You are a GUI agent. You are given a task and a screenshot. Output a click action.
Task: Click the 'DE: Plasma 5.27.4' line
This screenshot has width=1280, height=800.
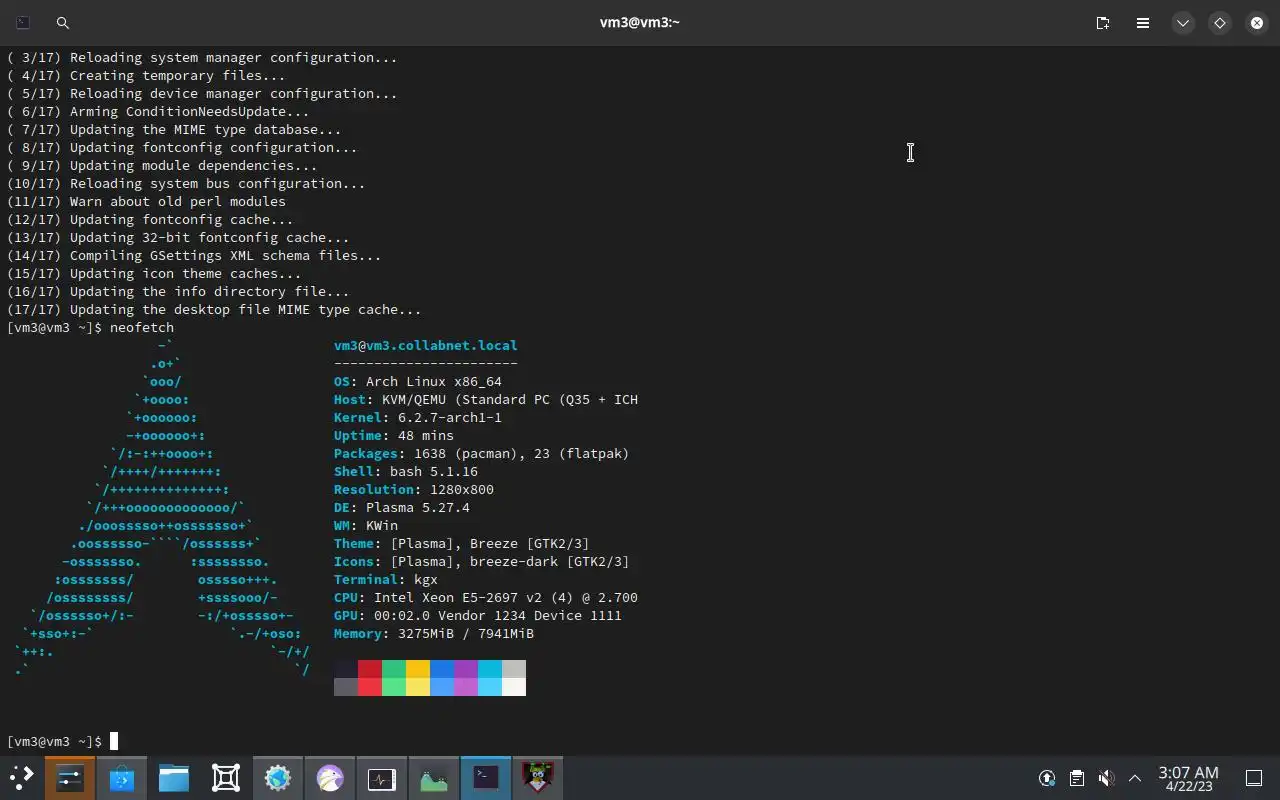point(402,508)
